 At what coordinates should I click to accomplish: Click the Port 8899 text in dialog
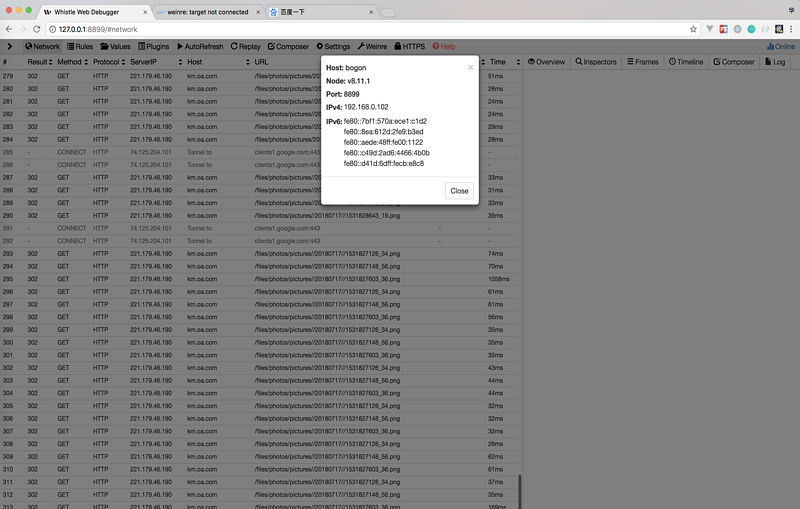tap(342, 94)
